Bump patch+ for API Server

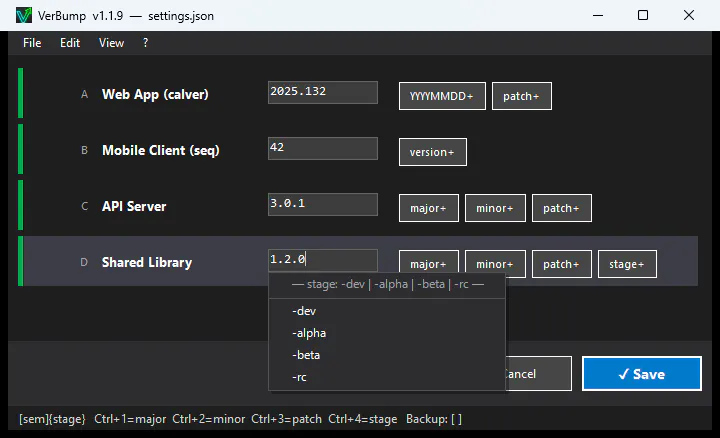(x=562, y=208)
